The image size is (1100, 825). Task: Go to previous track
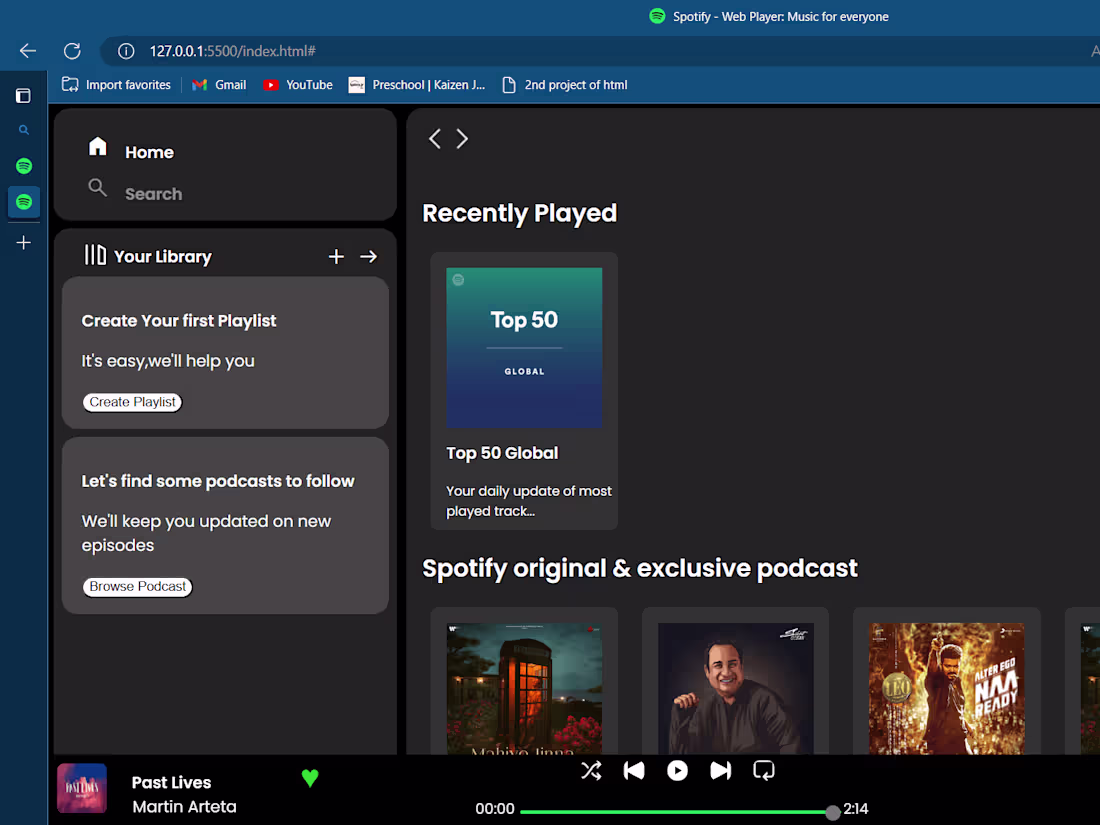(634, 770)
